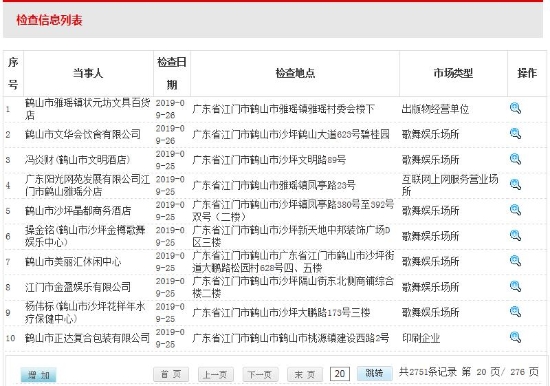This screenshot has height=386, width=550.
Task: Select party 广东阳光网苑发展有限公司江门市鹤山雅瑶分店
Action: coord(87,185)
